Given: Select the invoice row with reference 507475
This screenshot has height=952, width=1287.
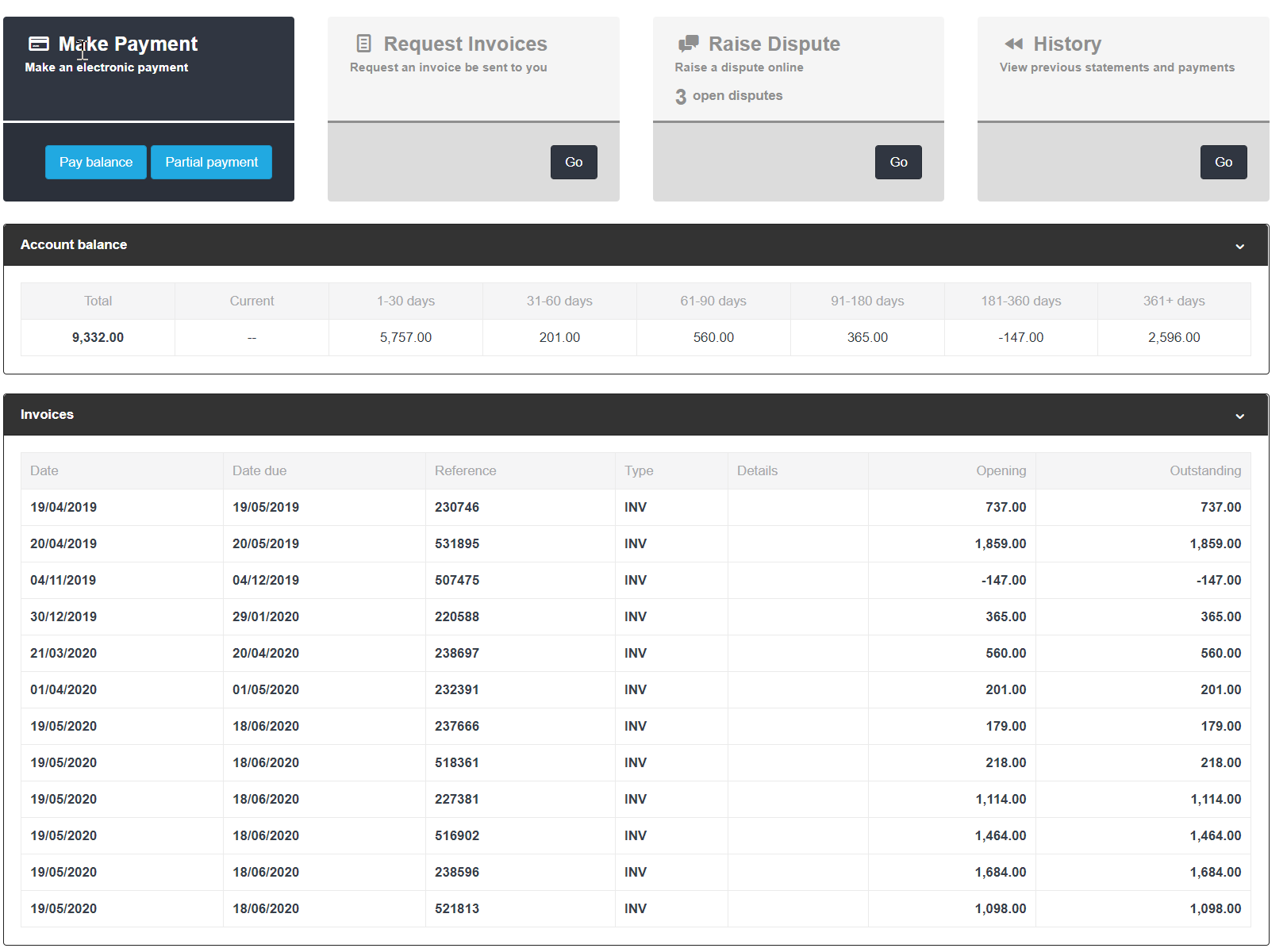Looking at the screenshot, I should (x=457, y=581).
